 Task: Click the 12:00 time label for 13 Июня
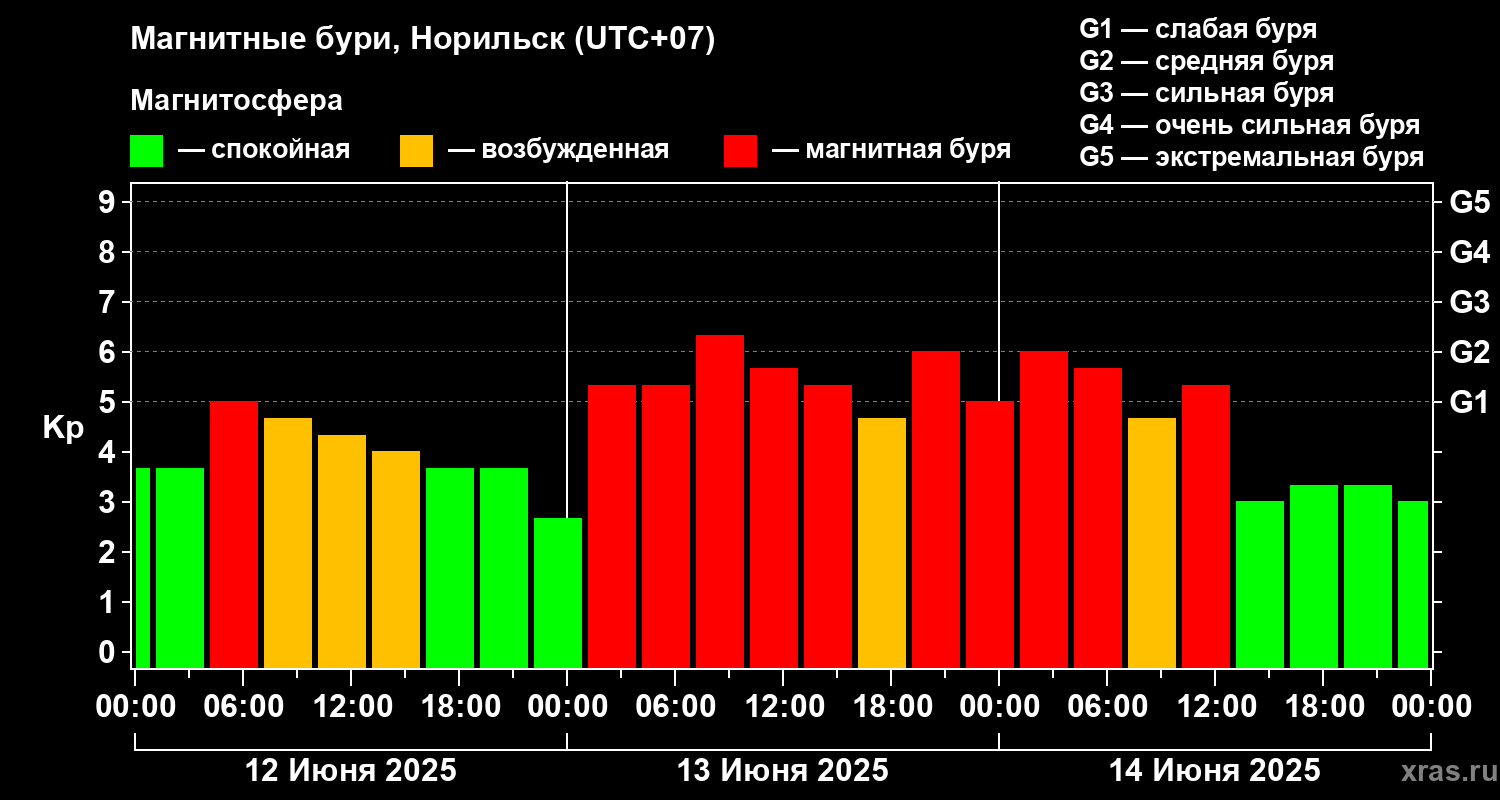click(x=783, y=706)
